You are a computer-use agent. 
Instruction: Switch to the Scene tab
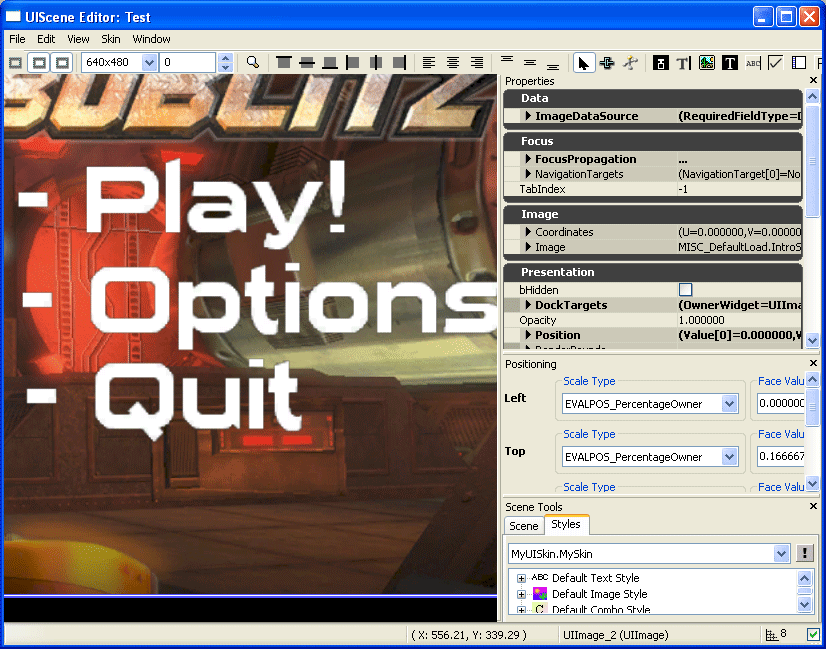(x=524, y=525)
